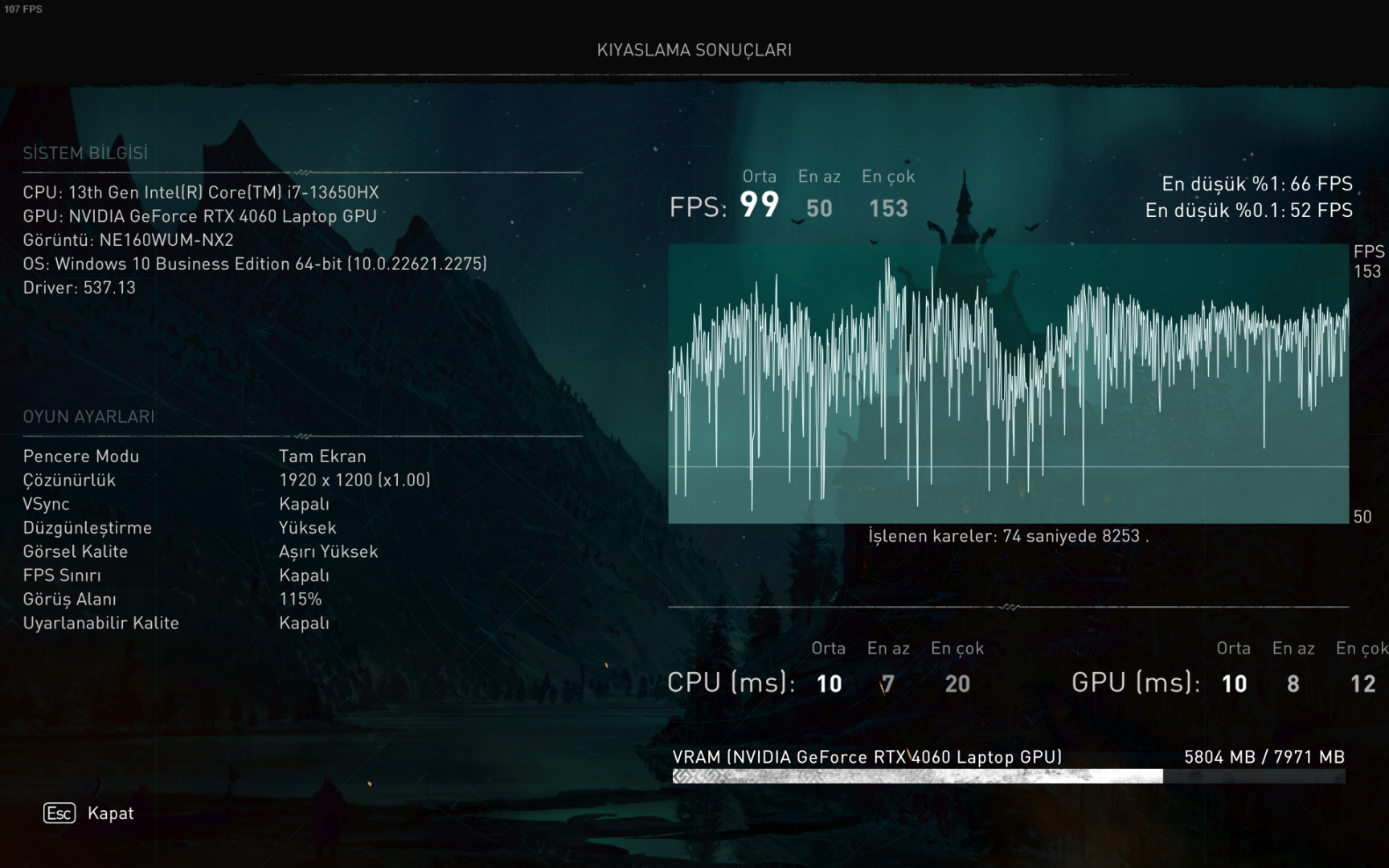Click the minimum FPS value 50

(x=819, y=209)
